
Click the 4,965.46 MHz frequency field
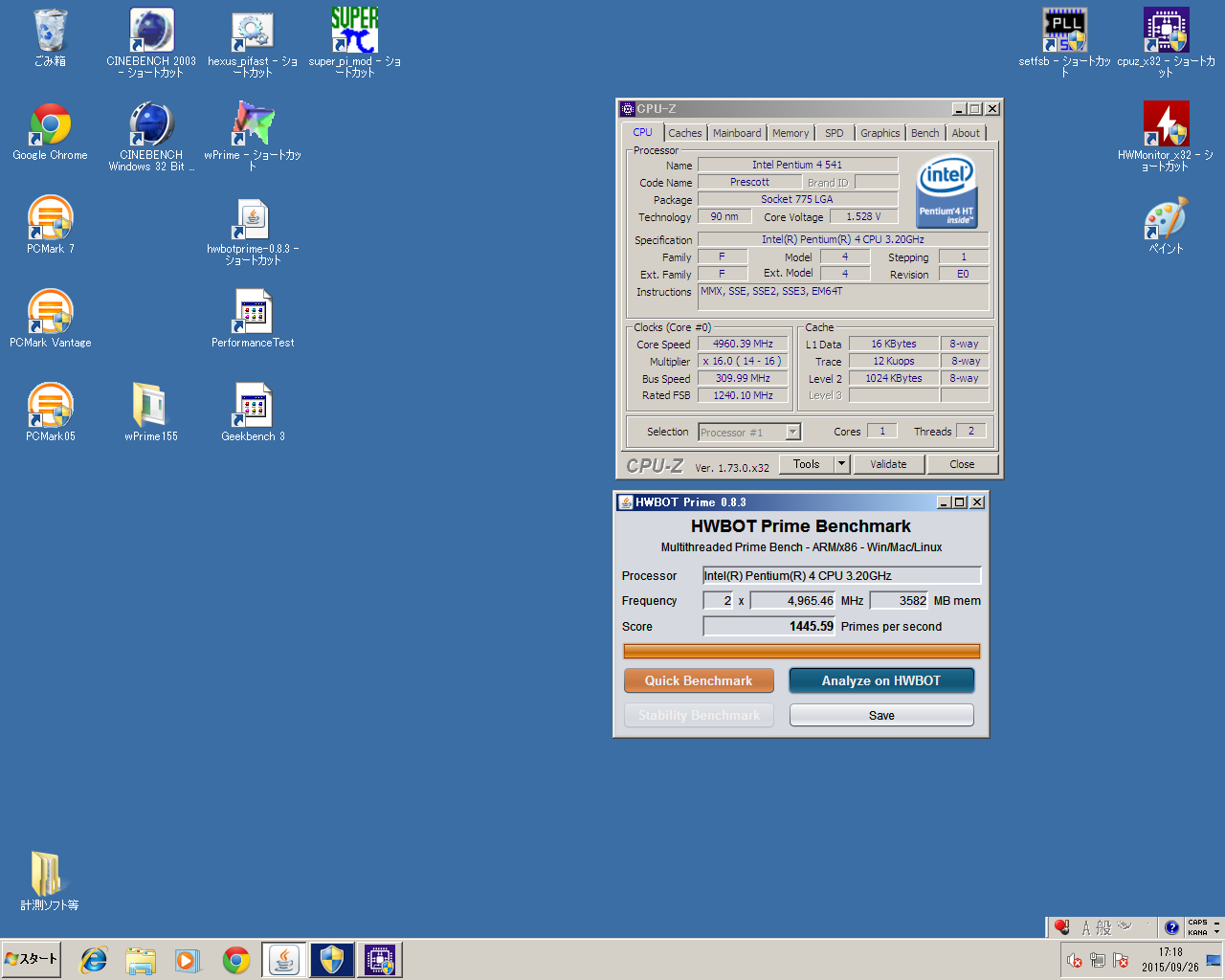point(792,600)
